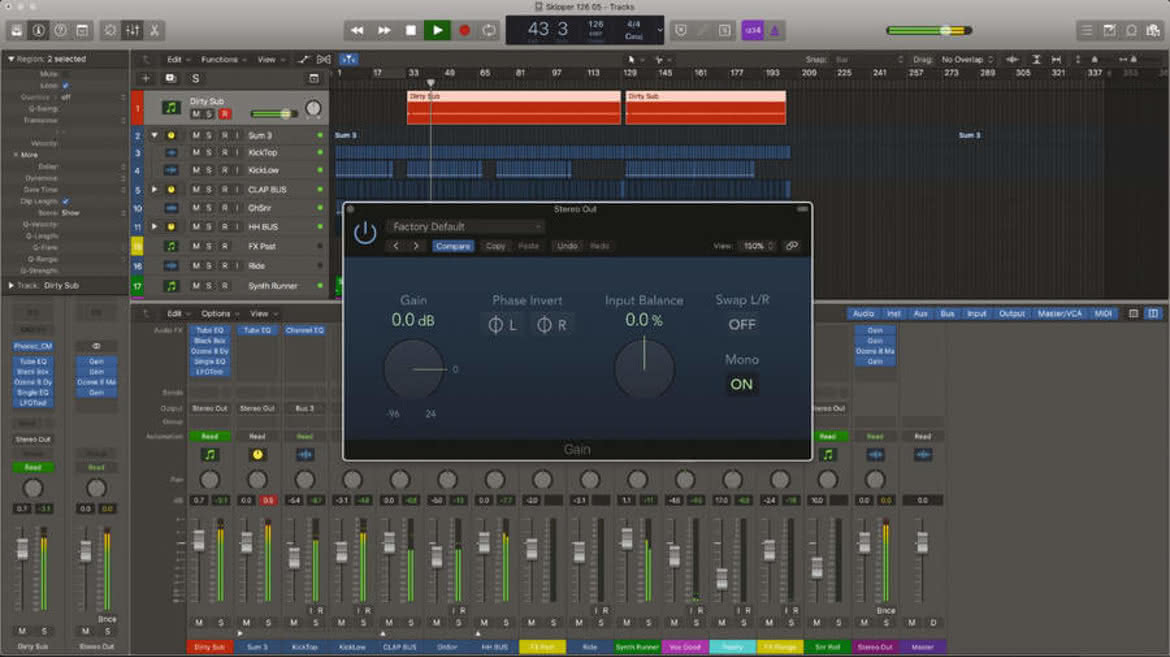Viewport: 1170px width, 657px height.
Task: Click the Rewind transport button
Action: click(357, 31)
